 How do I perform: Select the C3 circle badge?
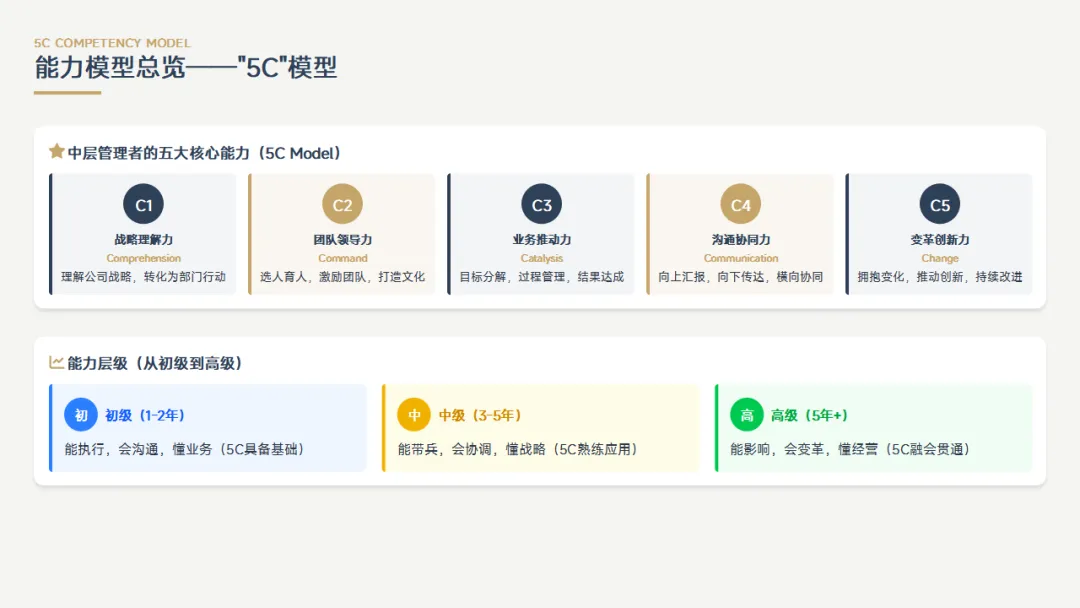541,205
